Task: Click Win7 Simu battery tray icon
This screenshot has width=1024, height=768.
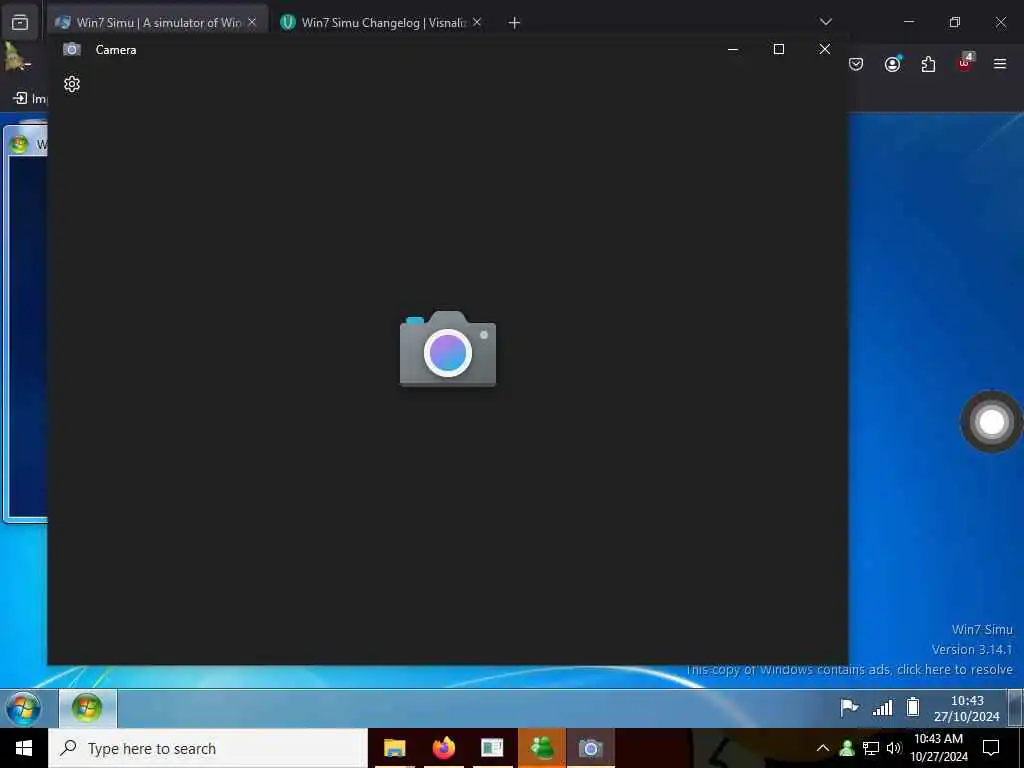Action: (913, 707)
